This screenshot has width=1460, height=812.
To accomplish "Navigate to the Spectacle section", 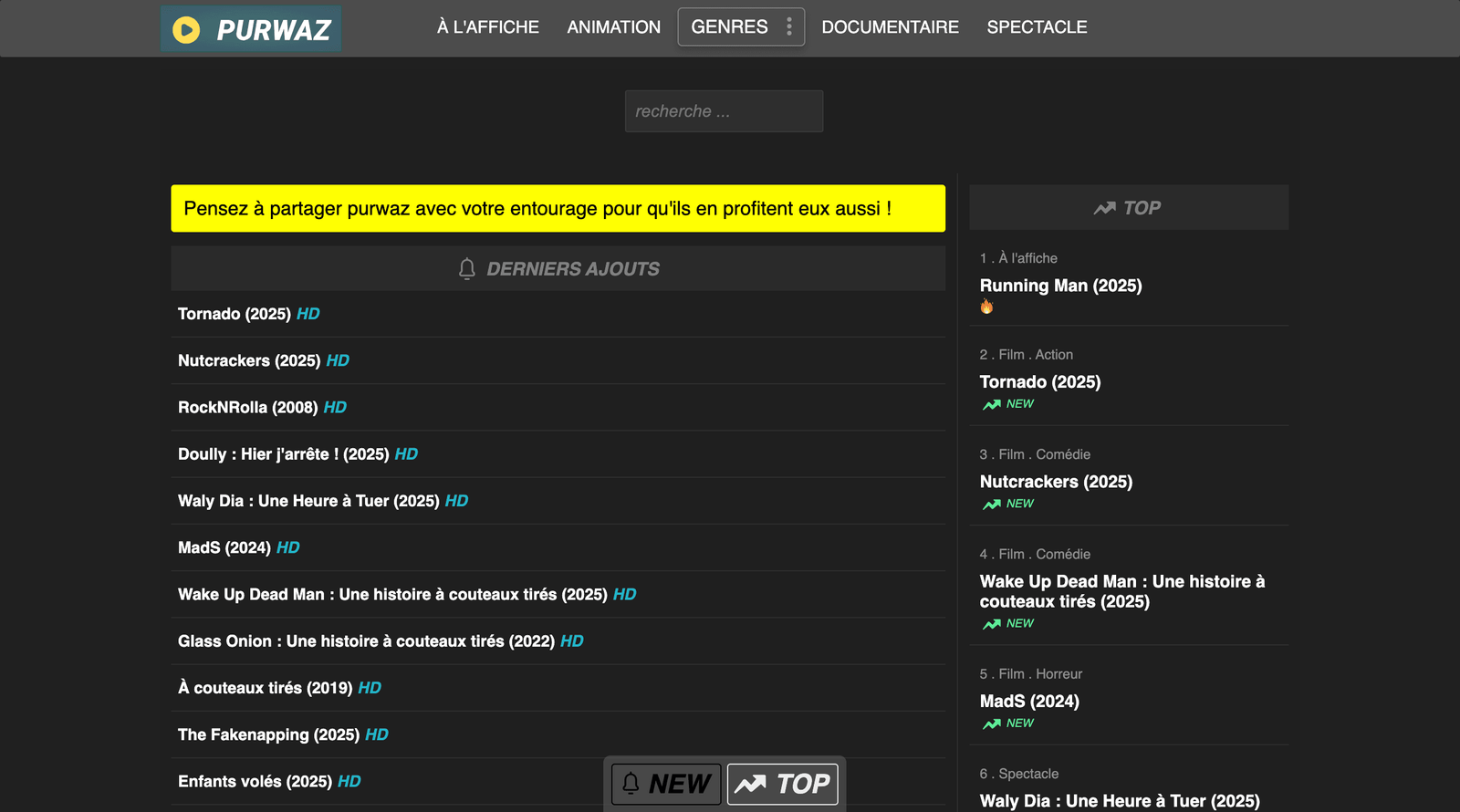I will pos(1037,27).
